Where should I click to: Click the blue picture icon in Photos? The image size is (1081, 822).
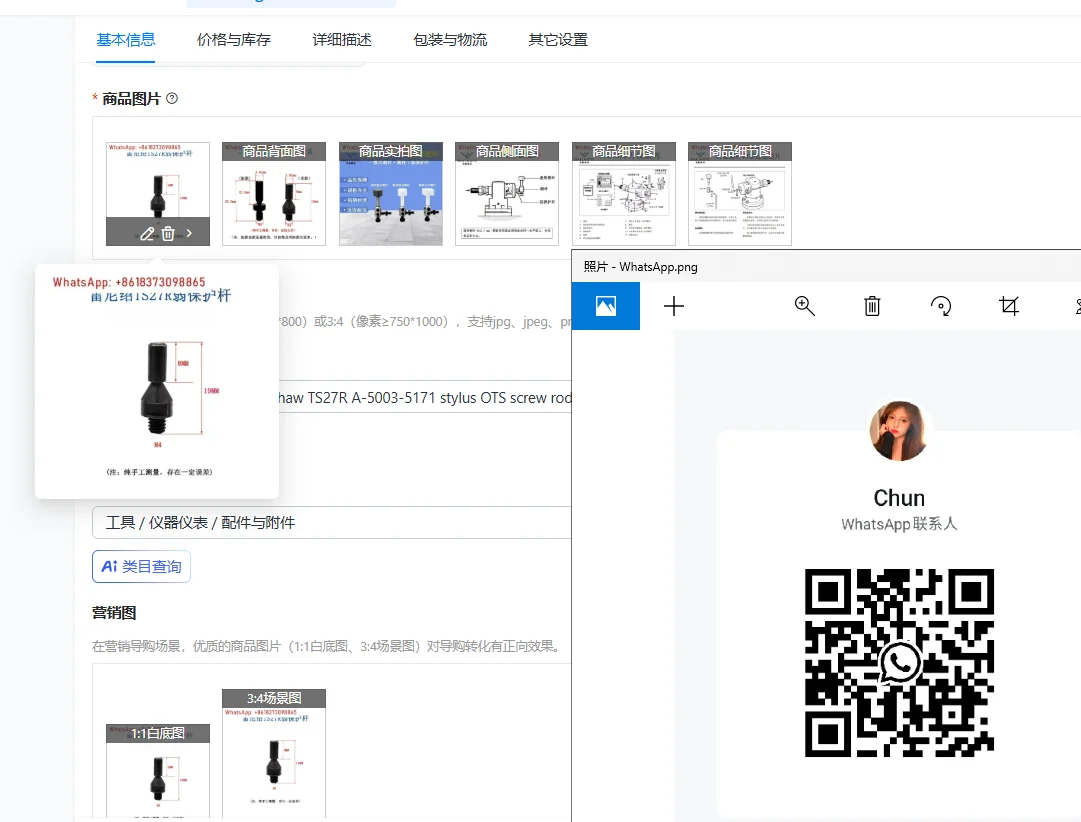pos(605,306)
